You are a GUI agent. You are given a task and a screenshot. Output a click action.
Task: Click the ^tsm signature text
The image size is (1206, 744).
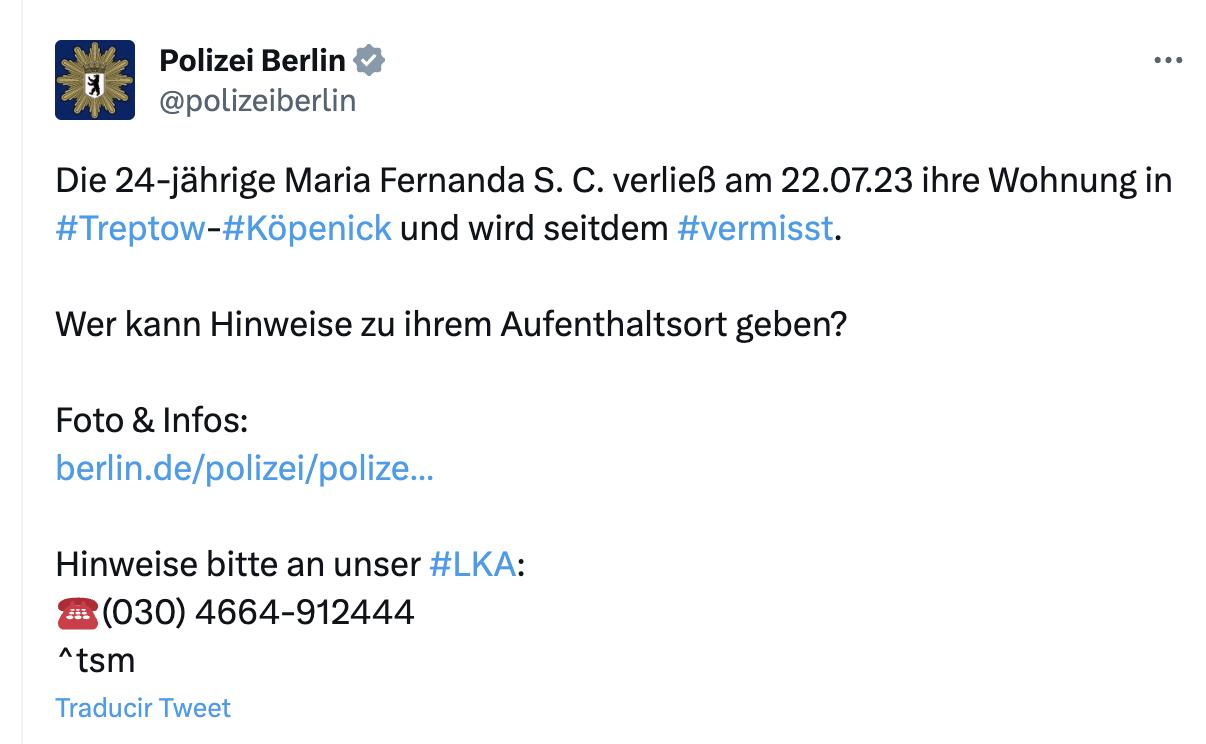(95, 660)
